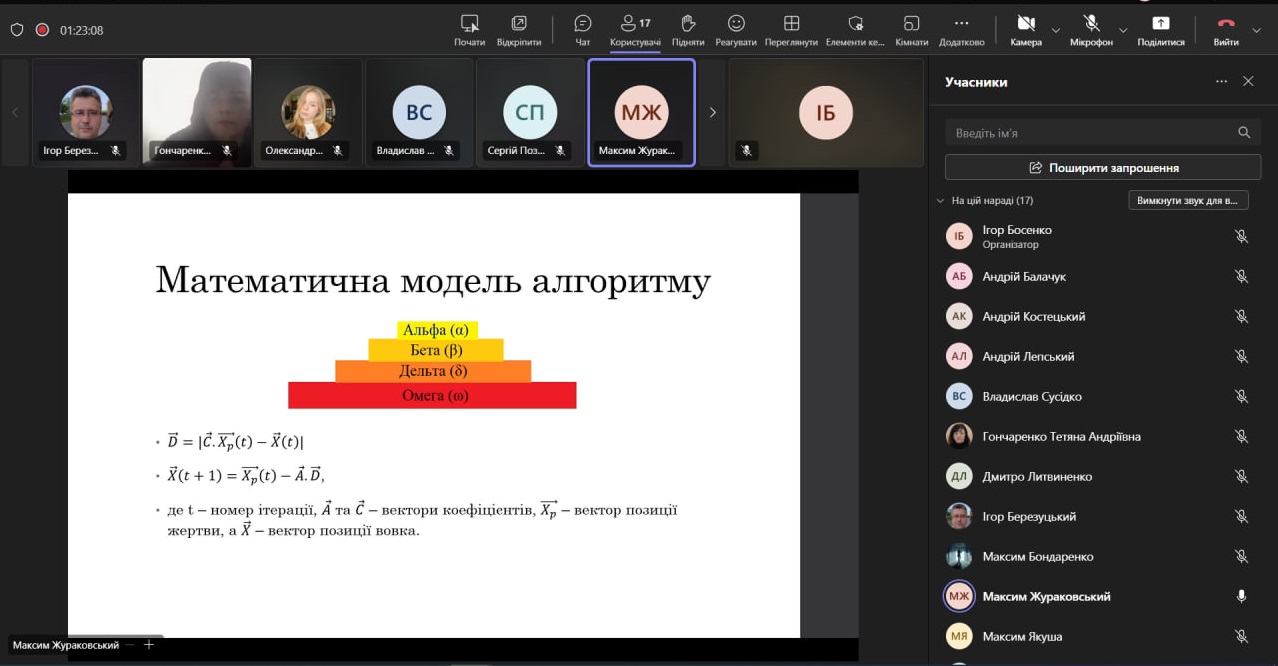Image resolution: width=1278 pixels, height=666 pixels.
Task: Expand the camera options dropdown arrow
Action: tap(1056, 30)
